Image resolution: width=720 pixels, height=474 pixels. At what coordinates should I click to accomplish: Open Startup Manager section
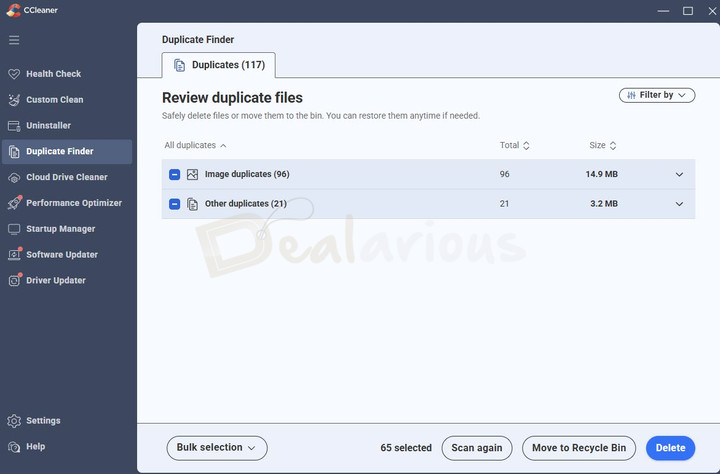pyautogui.click(x=67, y=229)
